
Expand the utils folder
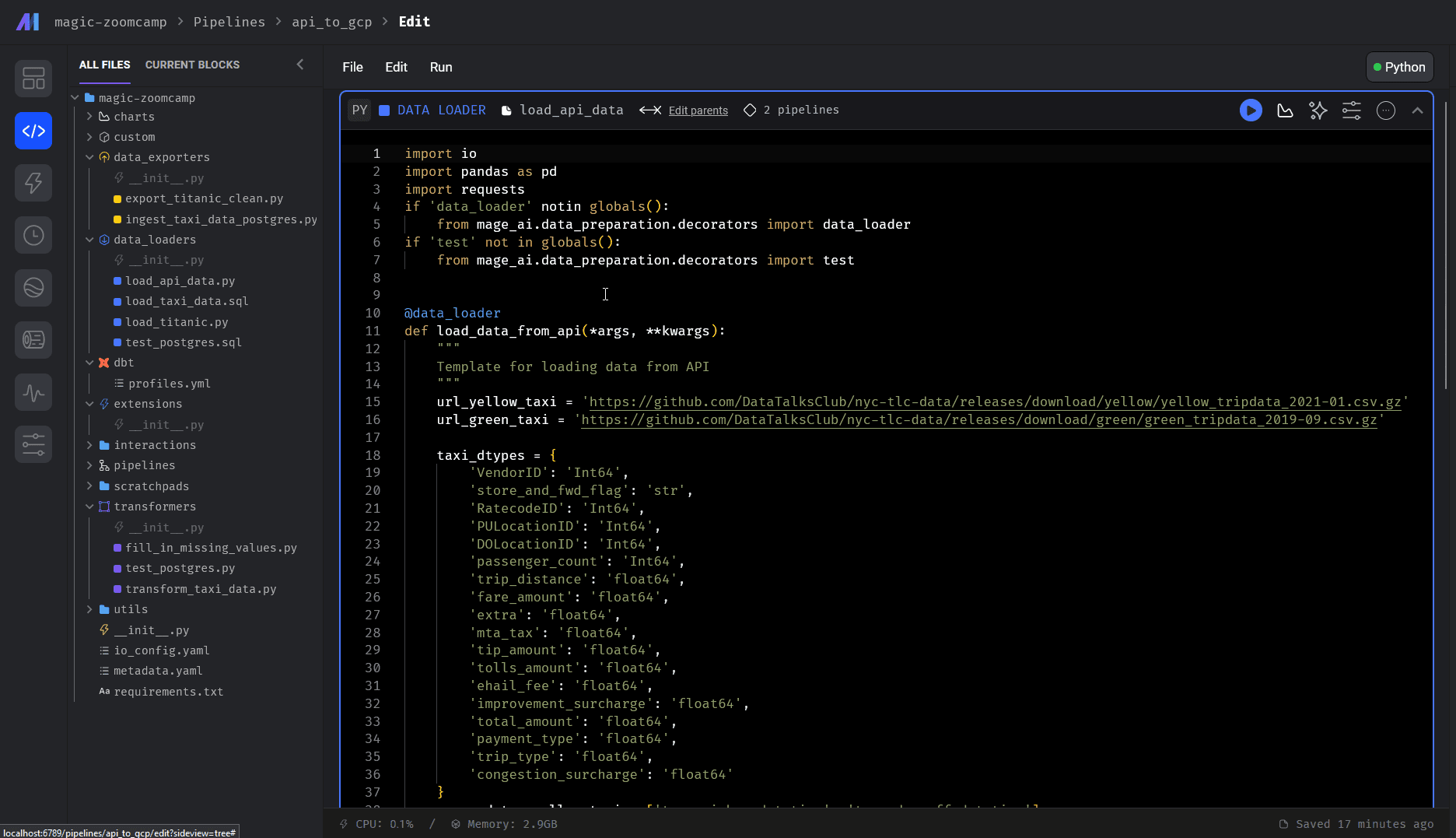click(89, 609)
